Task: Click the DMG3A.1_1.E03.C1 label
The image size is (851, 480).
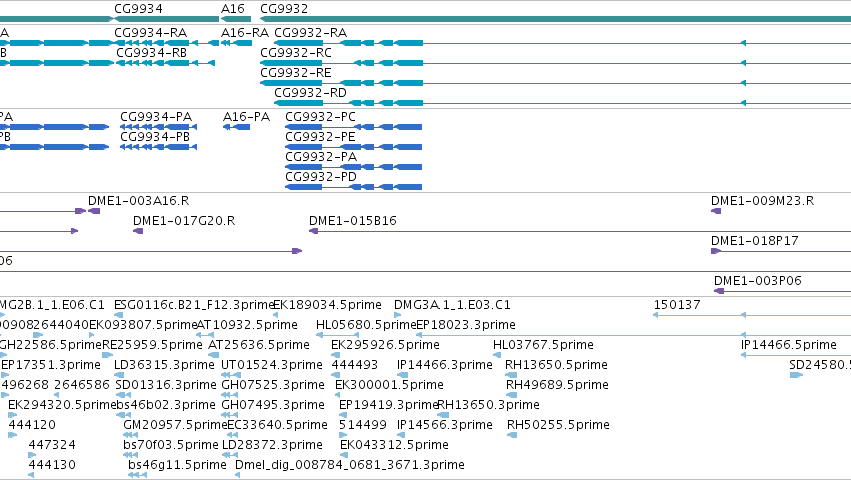Action: point(452,305)
